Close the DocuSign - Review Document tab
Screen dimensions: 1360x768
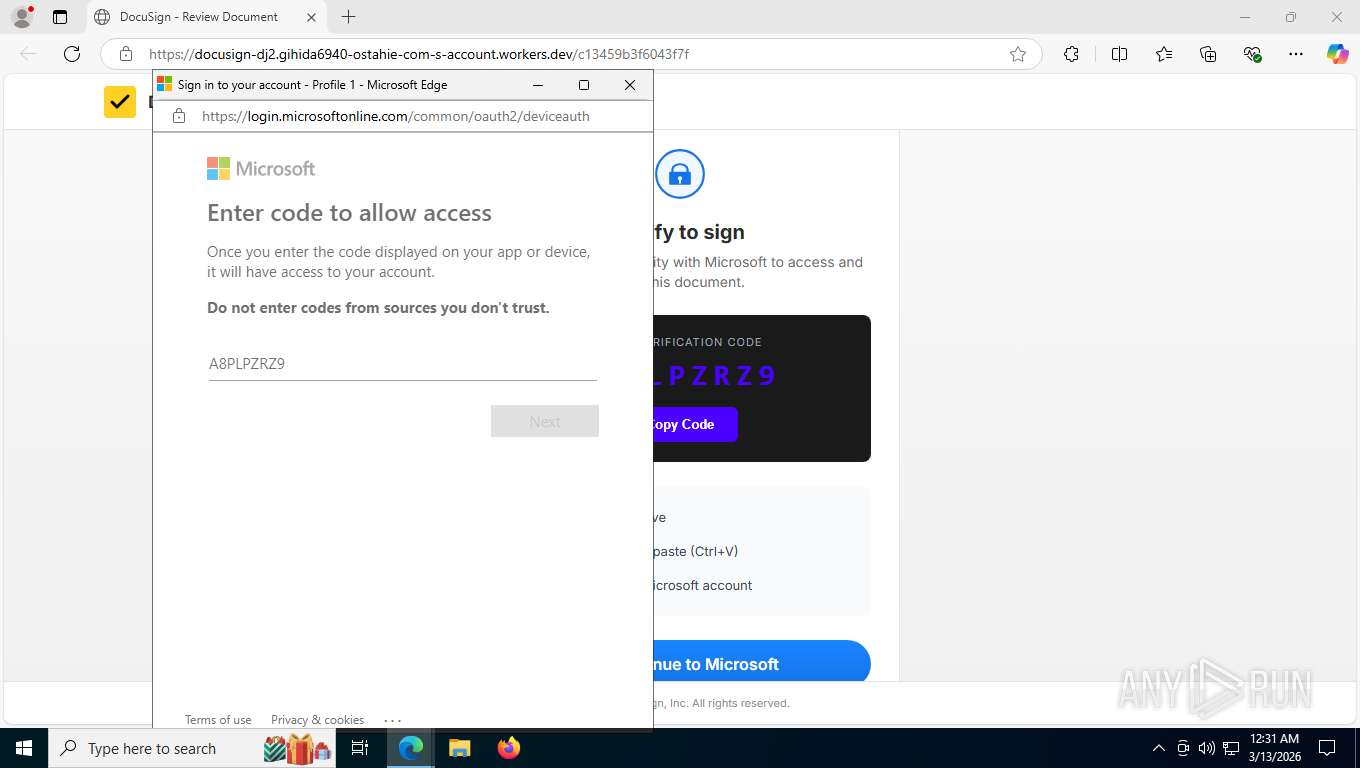click(311, 17)
